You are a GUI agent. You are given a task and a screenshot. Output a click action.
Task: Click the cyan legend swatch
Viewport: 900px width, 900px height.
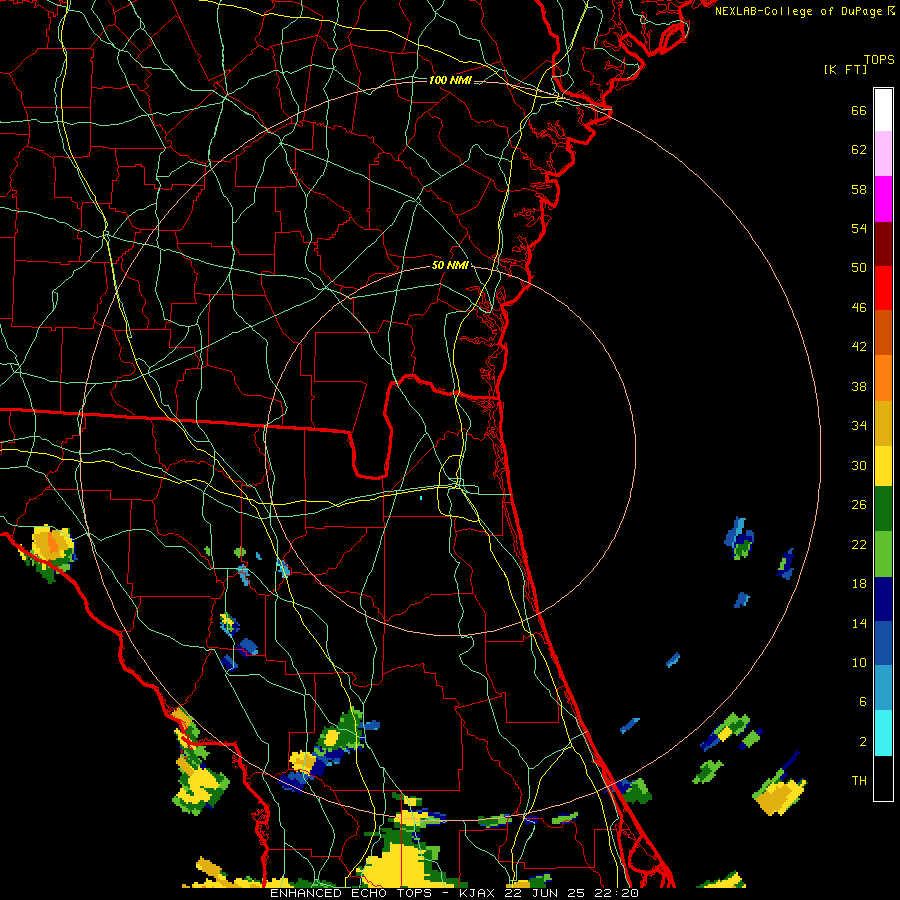[x=883, y=733]
